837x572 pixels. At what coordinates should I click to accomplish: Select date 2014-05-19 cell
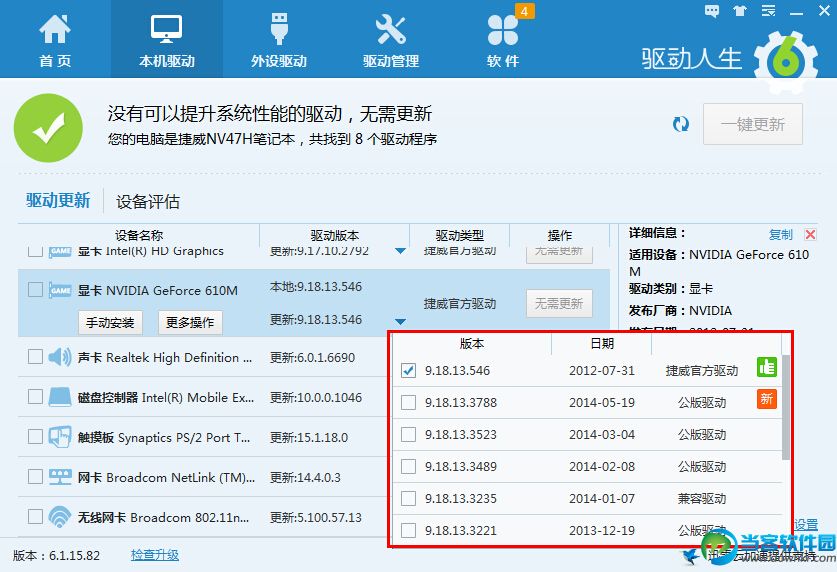pyautogui.click(x=602, y=402)
